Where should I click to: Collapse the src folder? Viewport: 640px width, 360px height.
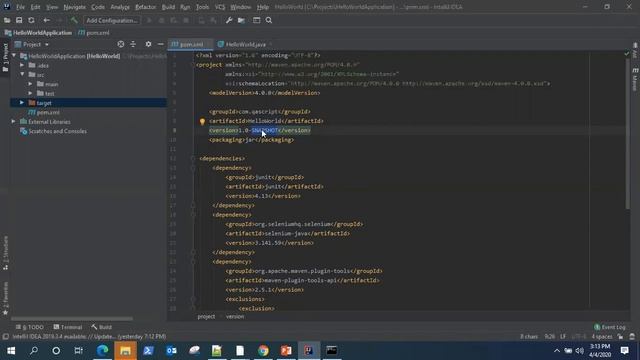tap(22, 75)
